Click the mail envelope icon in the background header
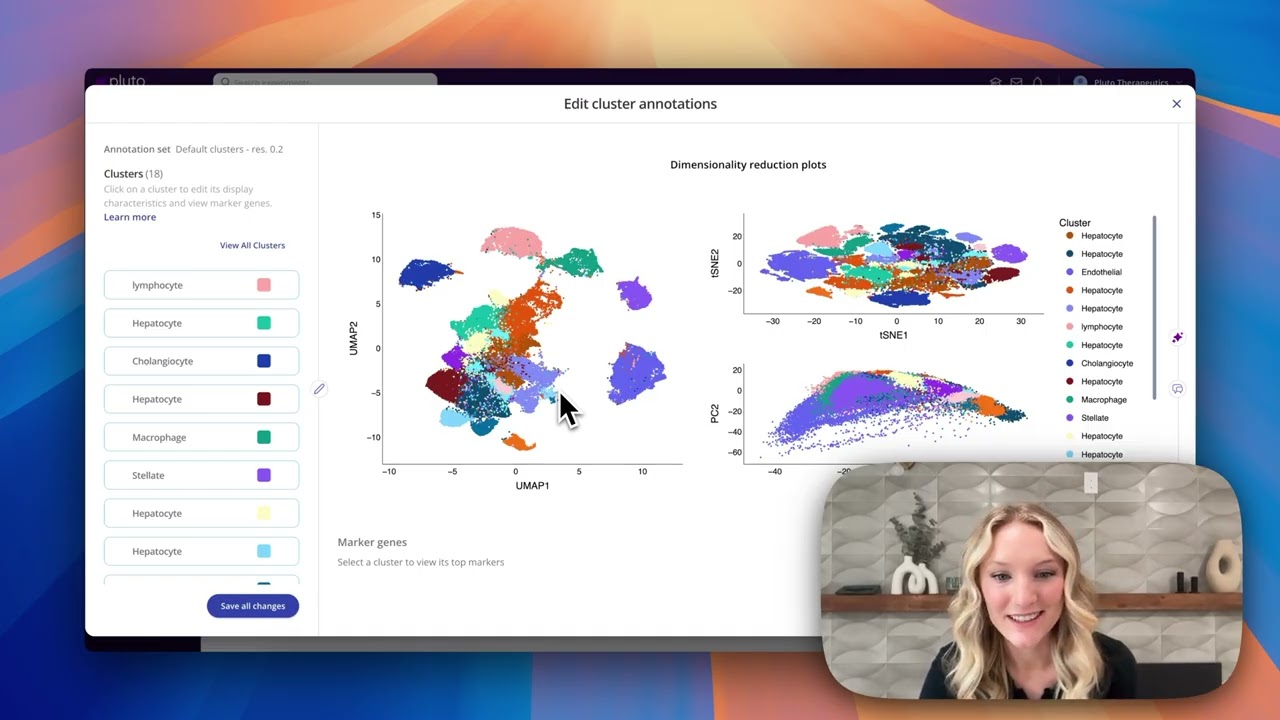Image resolution: width=1280 pixels, height=720 pixels. [1016, 82]
